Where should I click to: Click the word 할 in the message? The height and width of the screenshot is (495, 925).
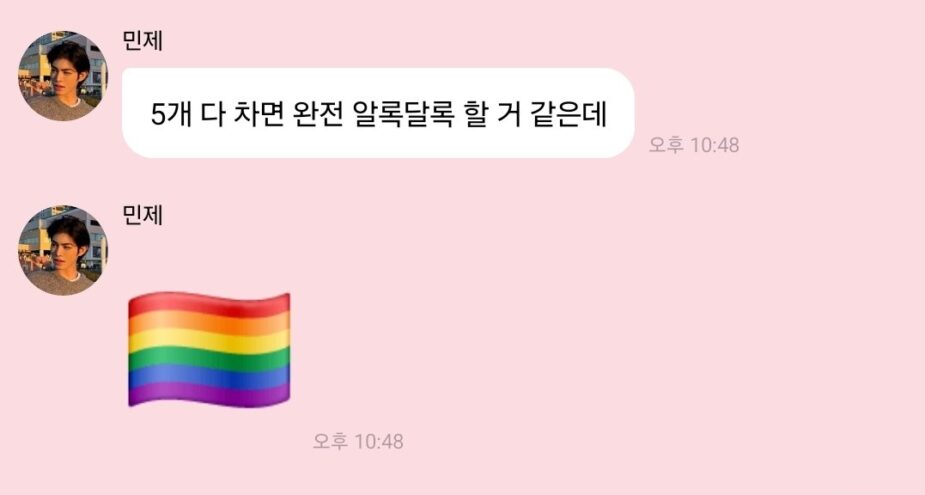475,114
